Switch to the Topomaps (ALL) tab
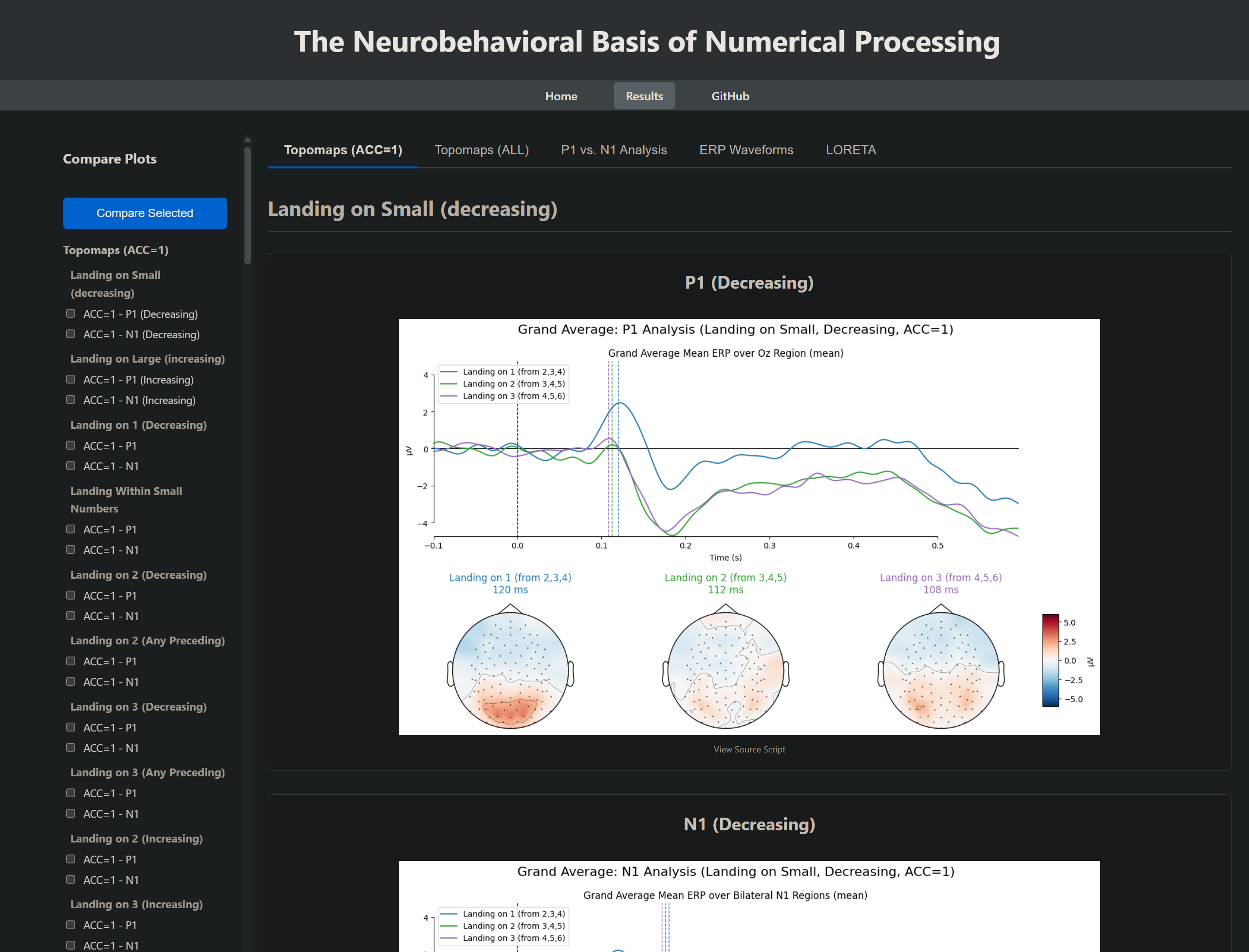This screenshot has height=952, width=1249. point(482,149)
